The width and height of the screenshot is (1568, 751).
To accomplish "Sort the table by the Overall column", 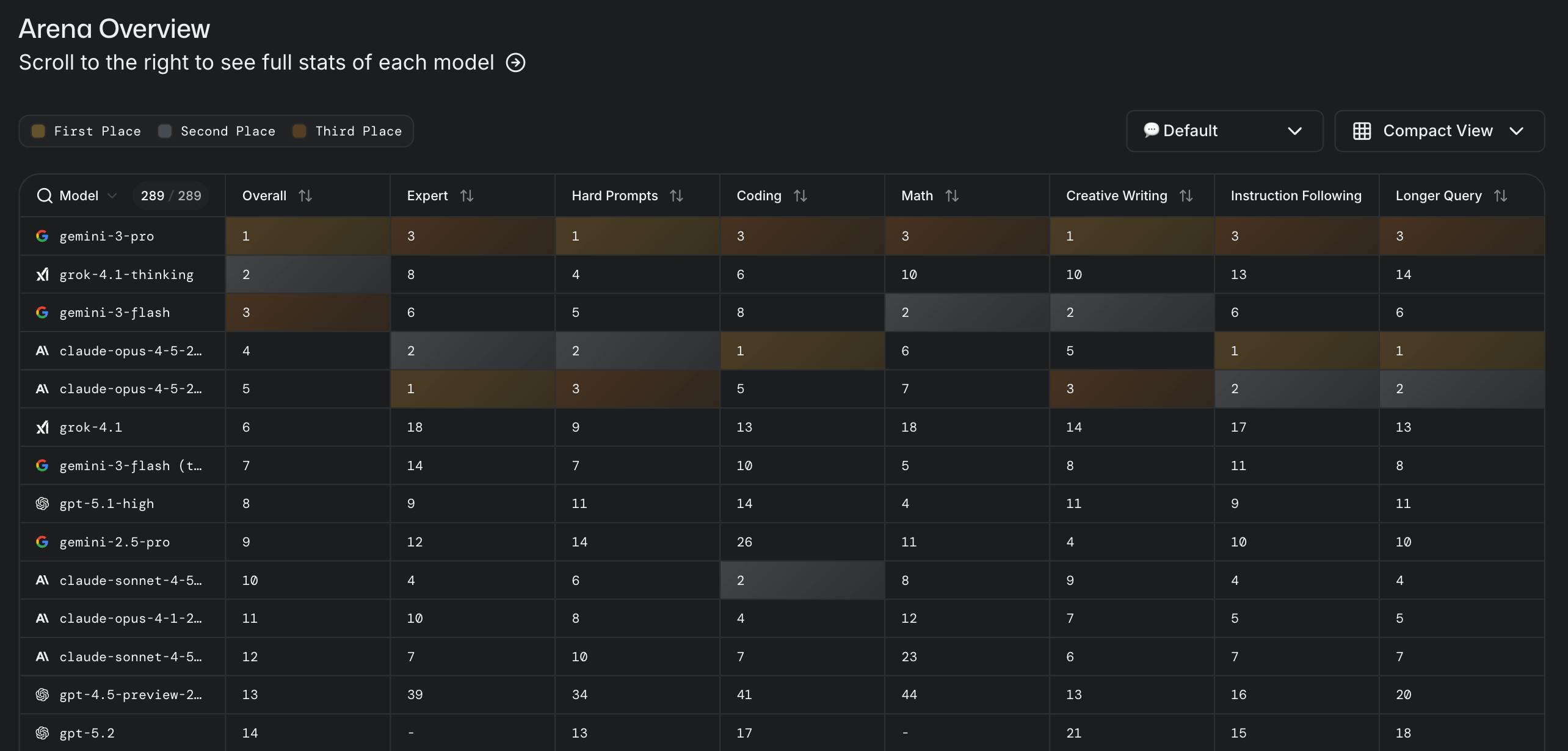I will pyautogui.click(x=305, y=195).
